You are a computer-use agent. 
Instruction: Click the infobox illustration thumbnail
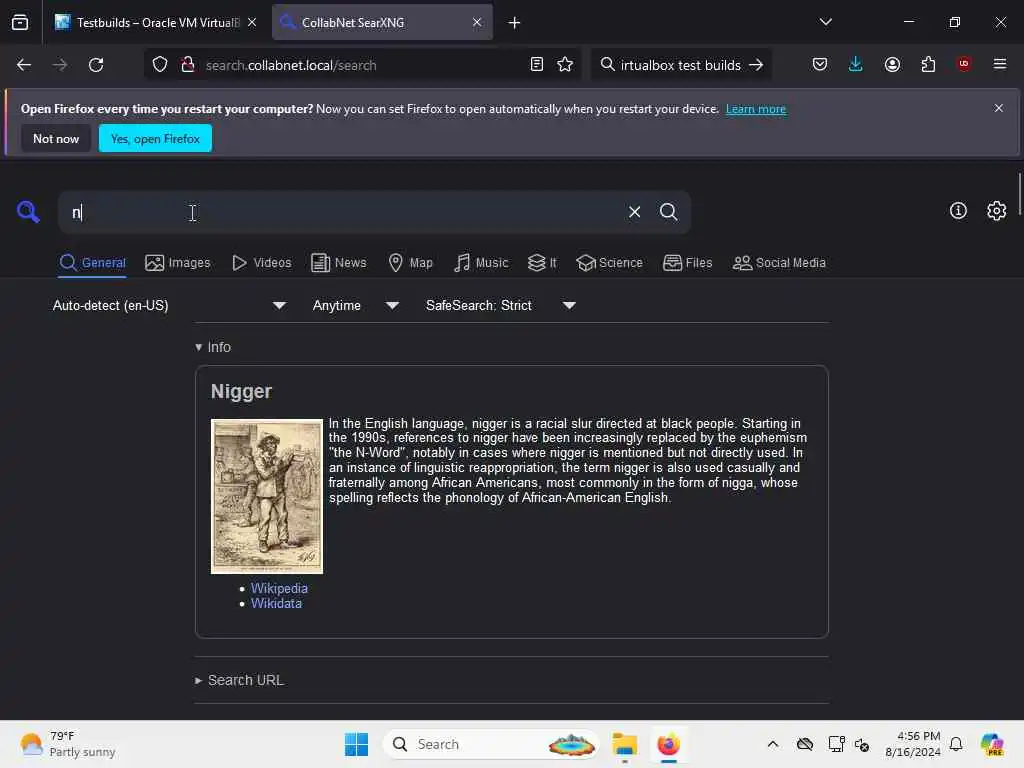coord(266,496)
